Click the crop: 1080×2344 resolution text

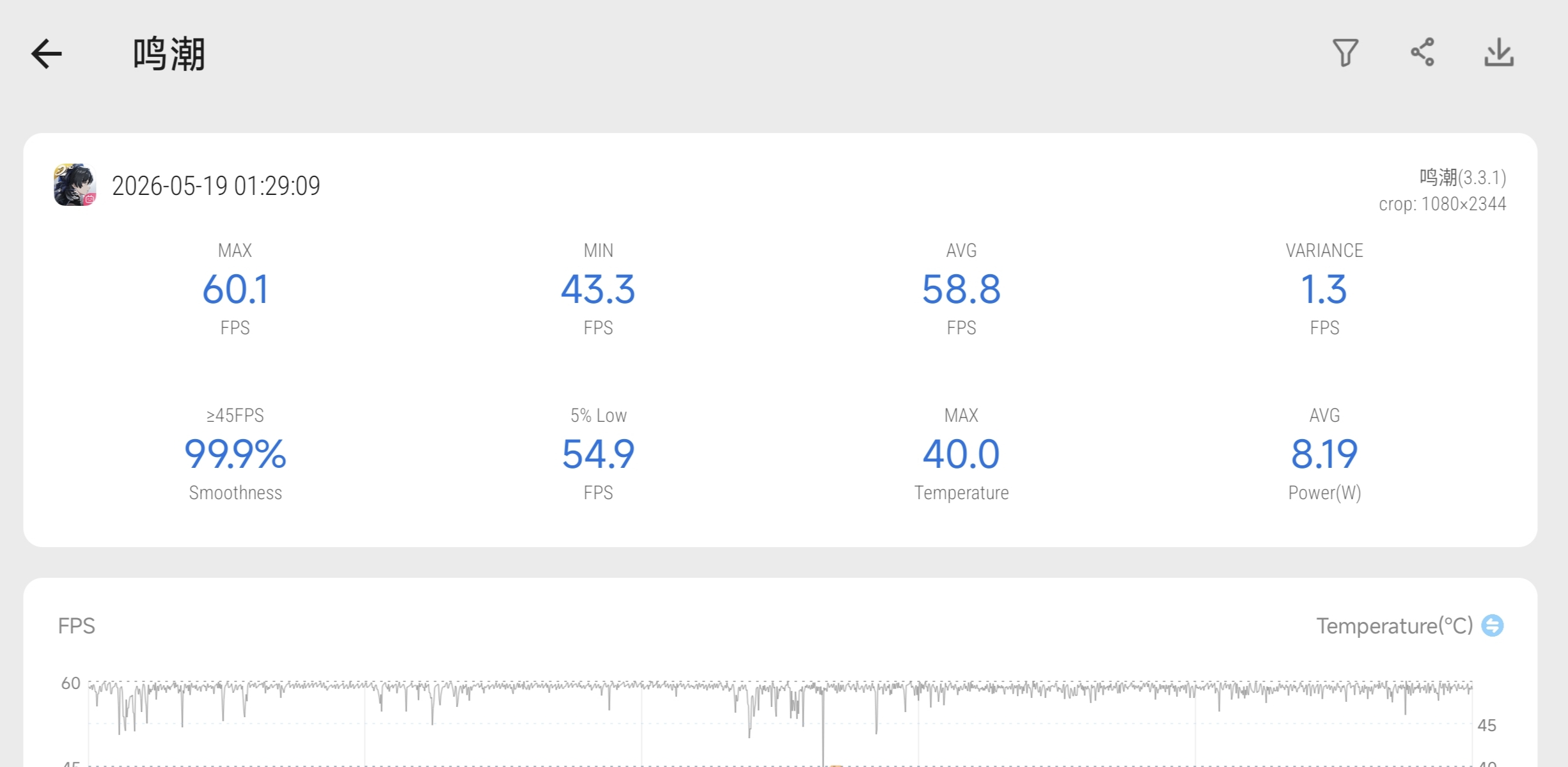click(x=1443, y=204)
